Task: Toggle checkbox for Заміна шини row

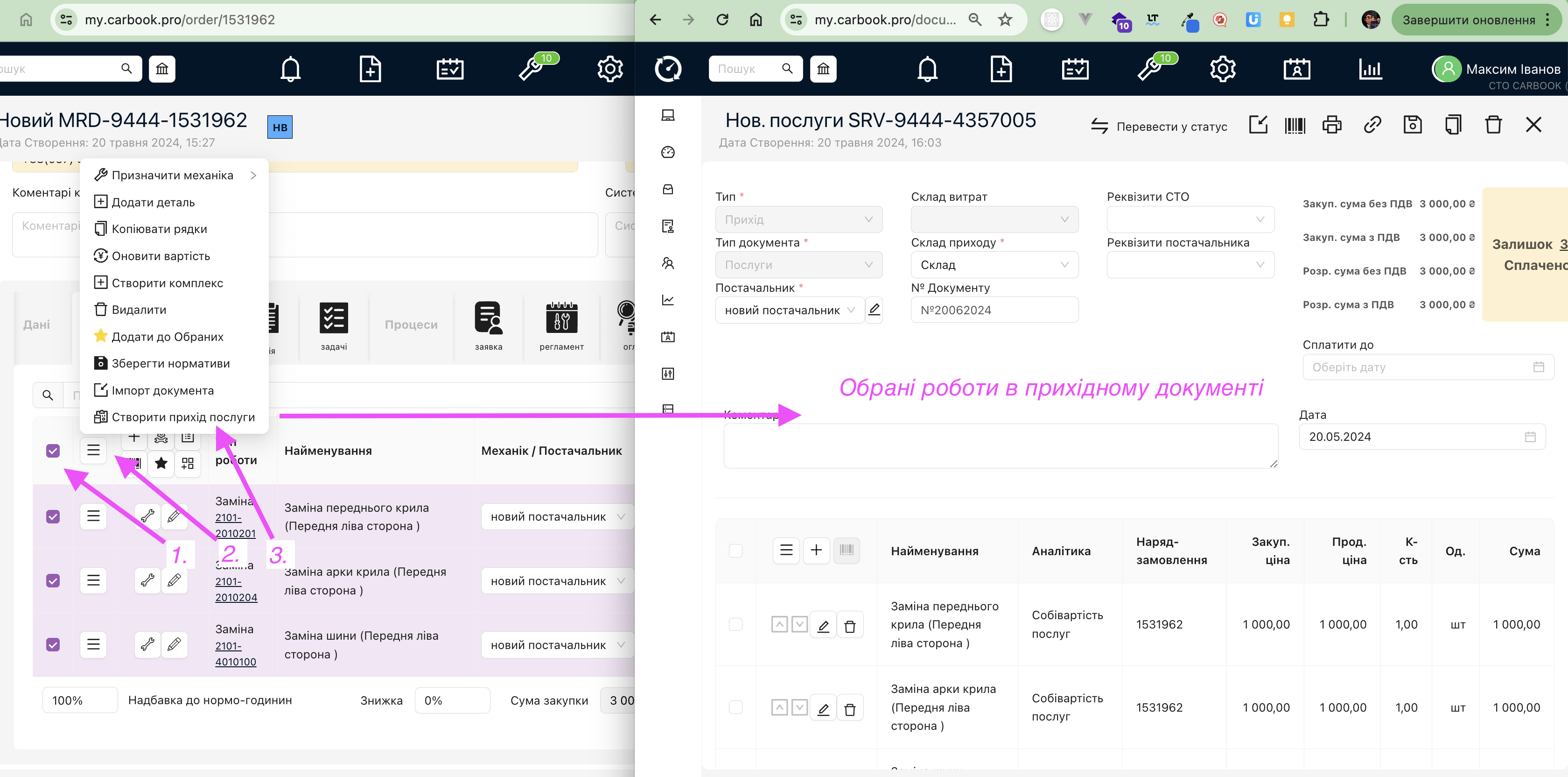Action: click(53, 644)
